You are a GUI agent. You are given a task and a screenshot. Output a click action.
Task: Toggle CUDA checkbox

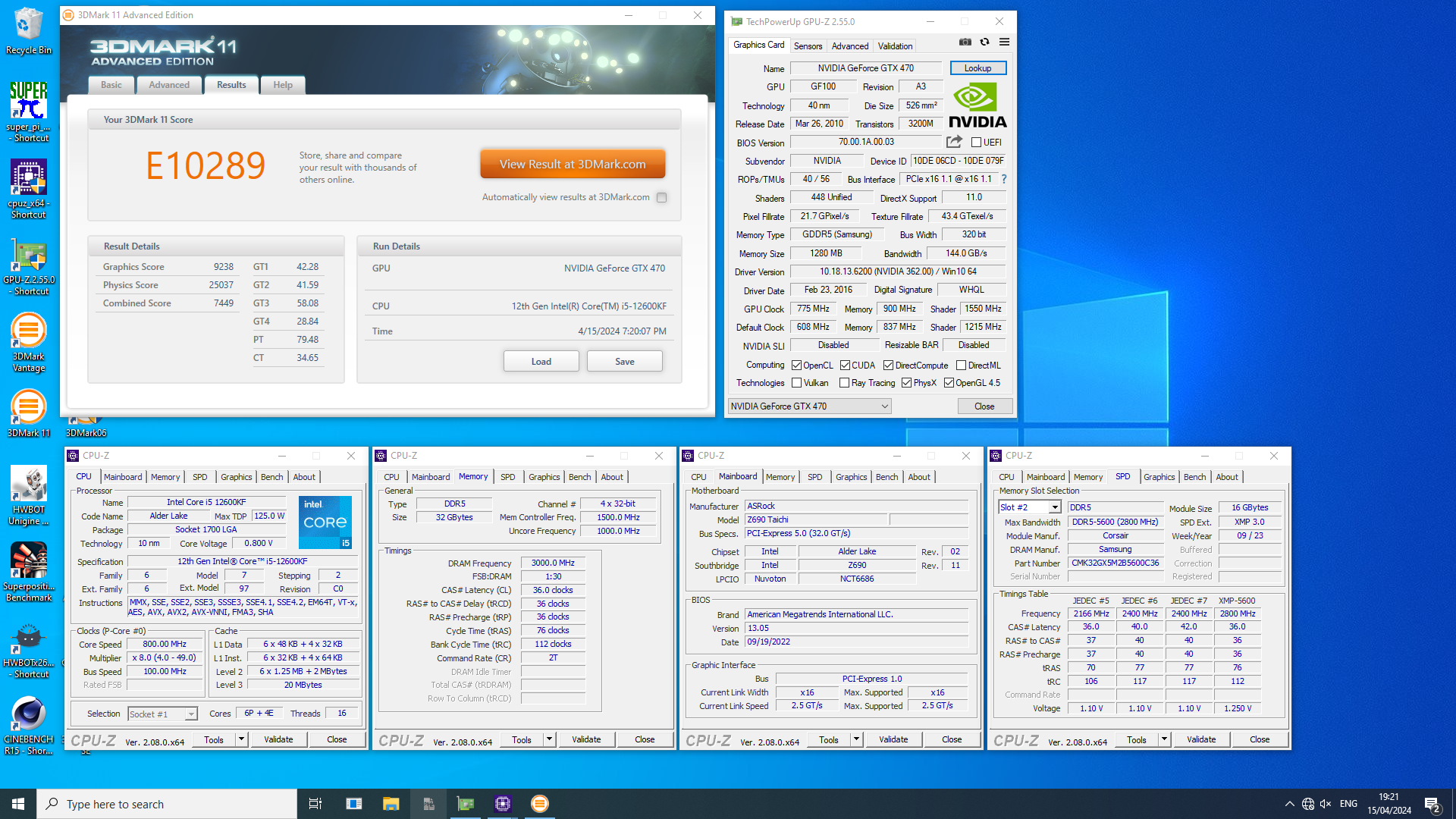point(845,366)
